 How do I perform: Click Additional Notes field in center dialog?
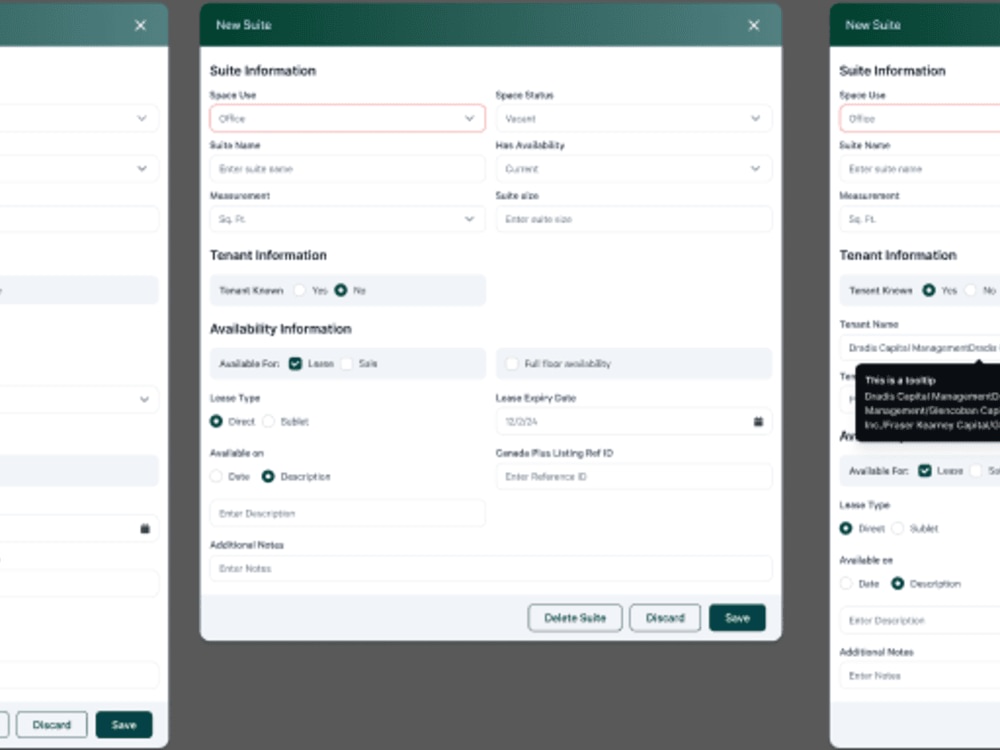490,568
